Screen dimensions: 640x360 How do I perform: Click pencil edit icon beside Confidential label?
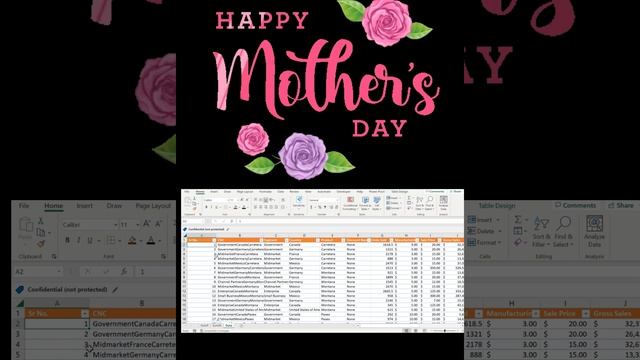pos(116,290)
